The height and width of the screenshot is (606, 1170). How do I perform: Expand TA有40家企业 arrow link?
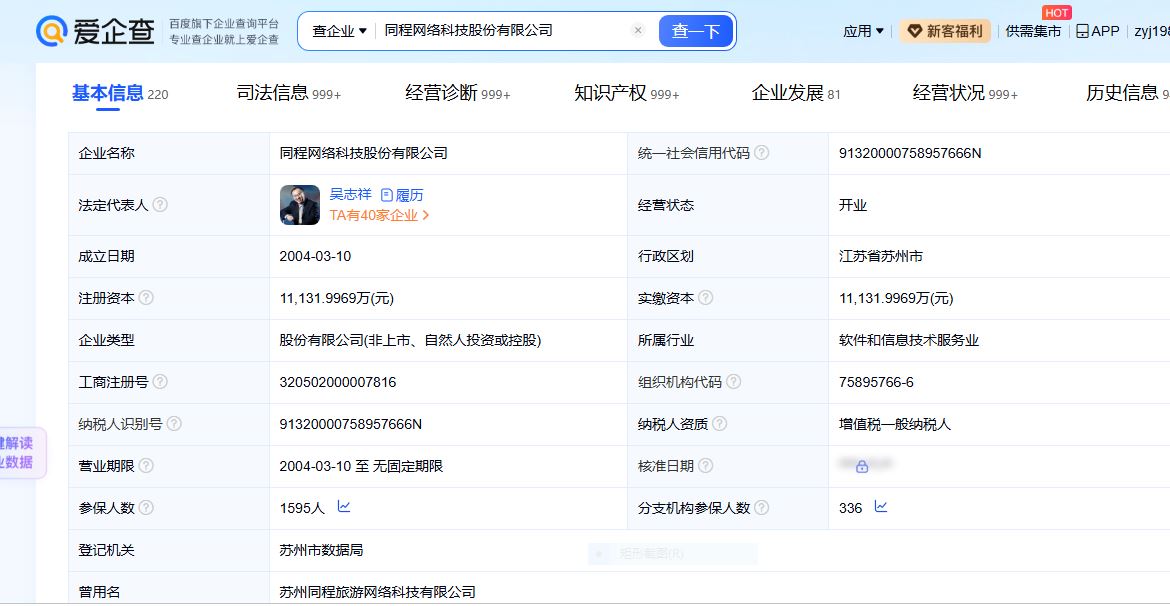pos(380,215)
